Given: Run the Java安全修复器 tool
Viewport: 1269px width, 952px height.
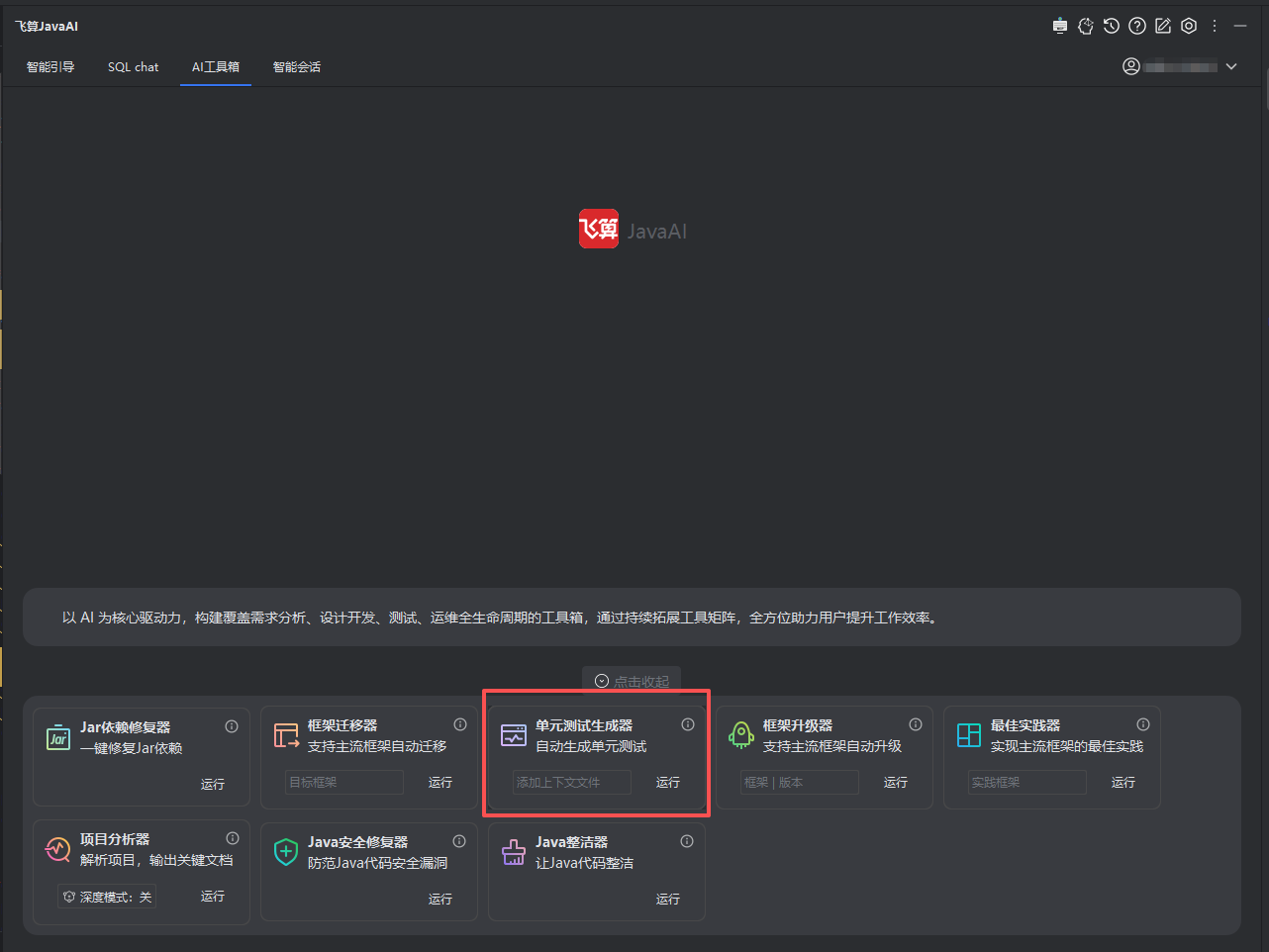Looking at the screenshot, I should 440,899.
